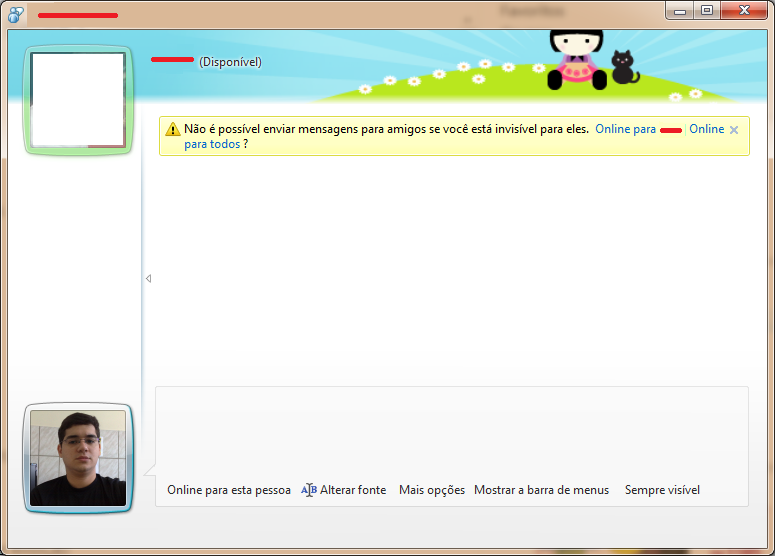Screen dimensions: 775x556
Task: Click the Online para todos link
Action: coord(212,144)
